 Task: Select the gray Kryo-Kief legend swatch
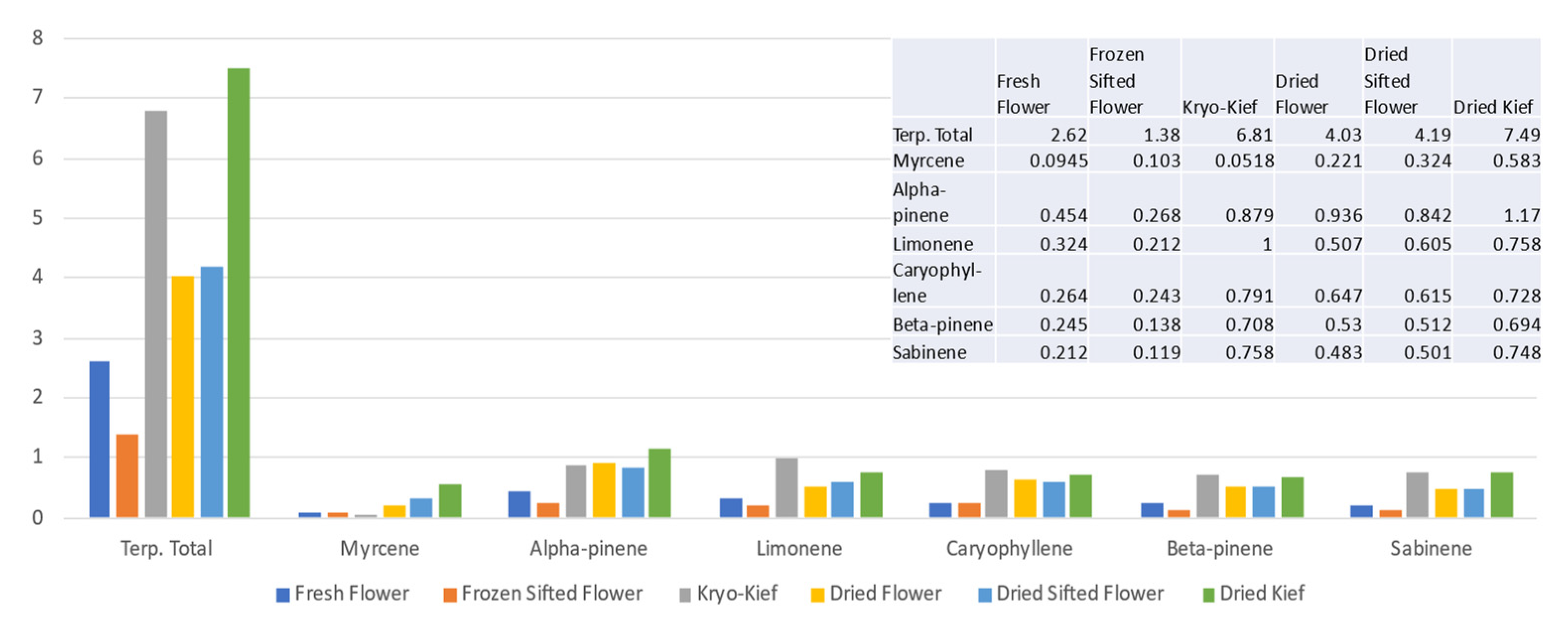point(685,595)
